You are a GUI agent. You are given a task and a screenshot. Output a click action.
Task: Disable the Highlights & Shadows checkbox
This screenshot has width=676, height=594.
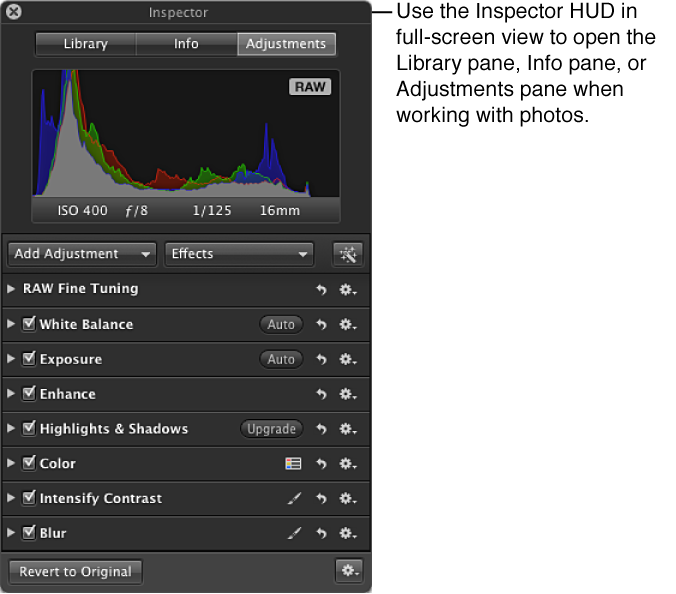[x=29, y=428]
